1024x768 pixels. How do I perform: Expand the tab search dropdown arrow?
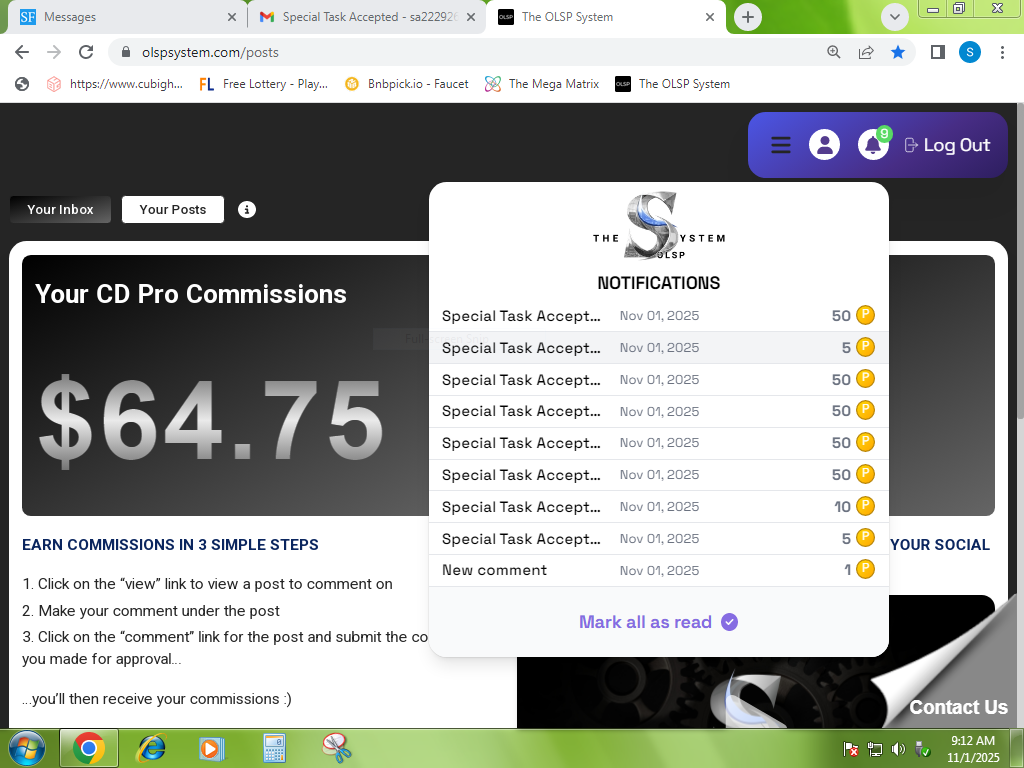tap(894, 17)
